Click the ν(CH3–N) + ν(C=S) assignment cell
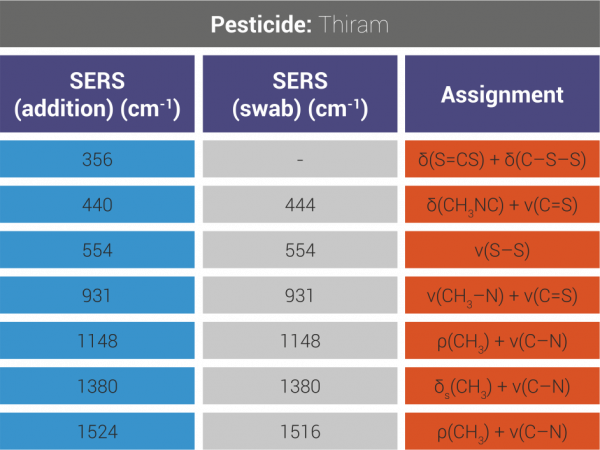 (x=502, y=296)
